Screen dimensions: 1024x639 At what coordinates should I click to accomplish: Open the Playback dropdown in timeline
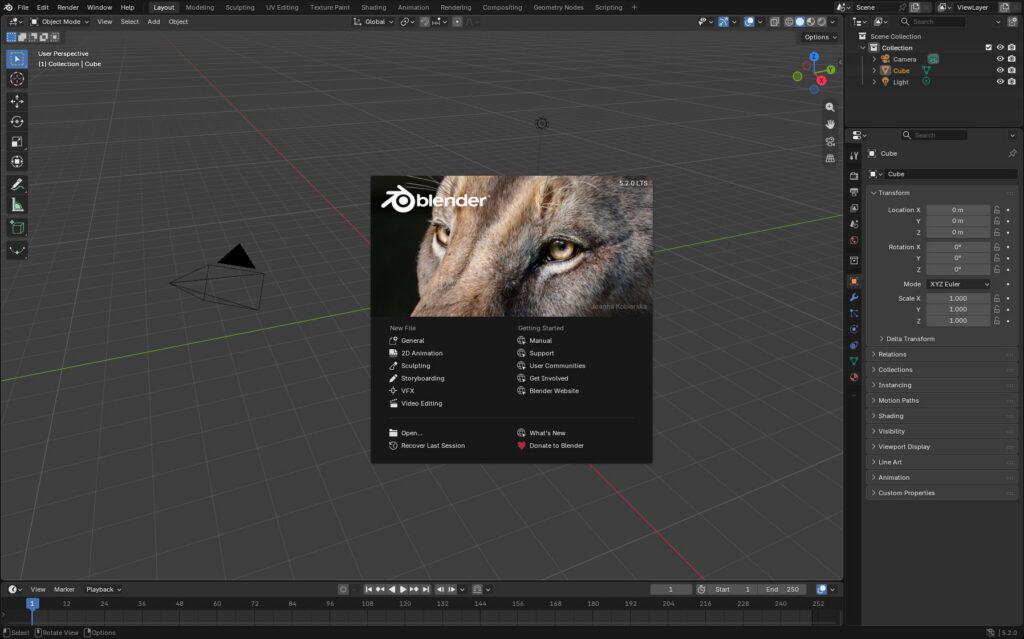[x=103, y=589]
